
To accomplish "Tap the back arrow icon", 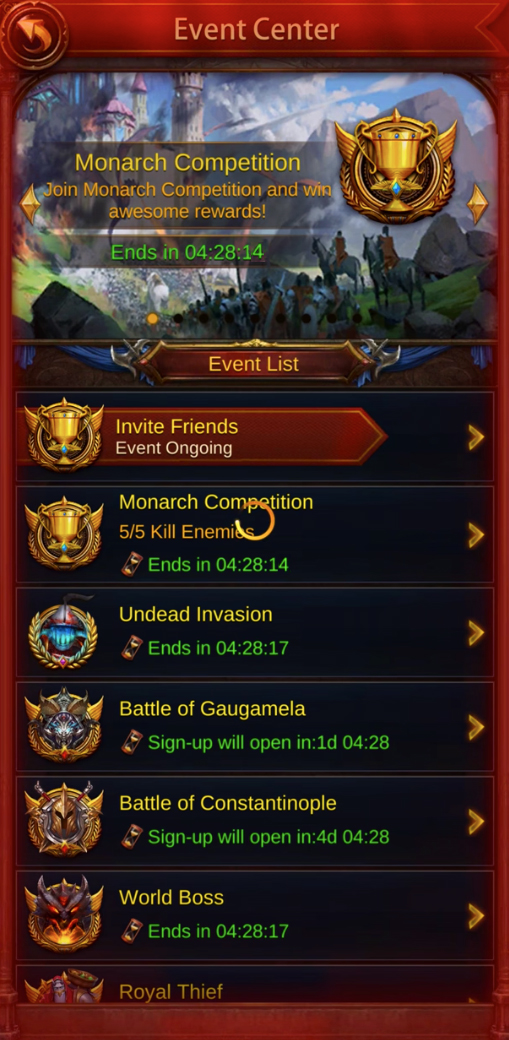I will pyautogui.click(x=33, y=31).
